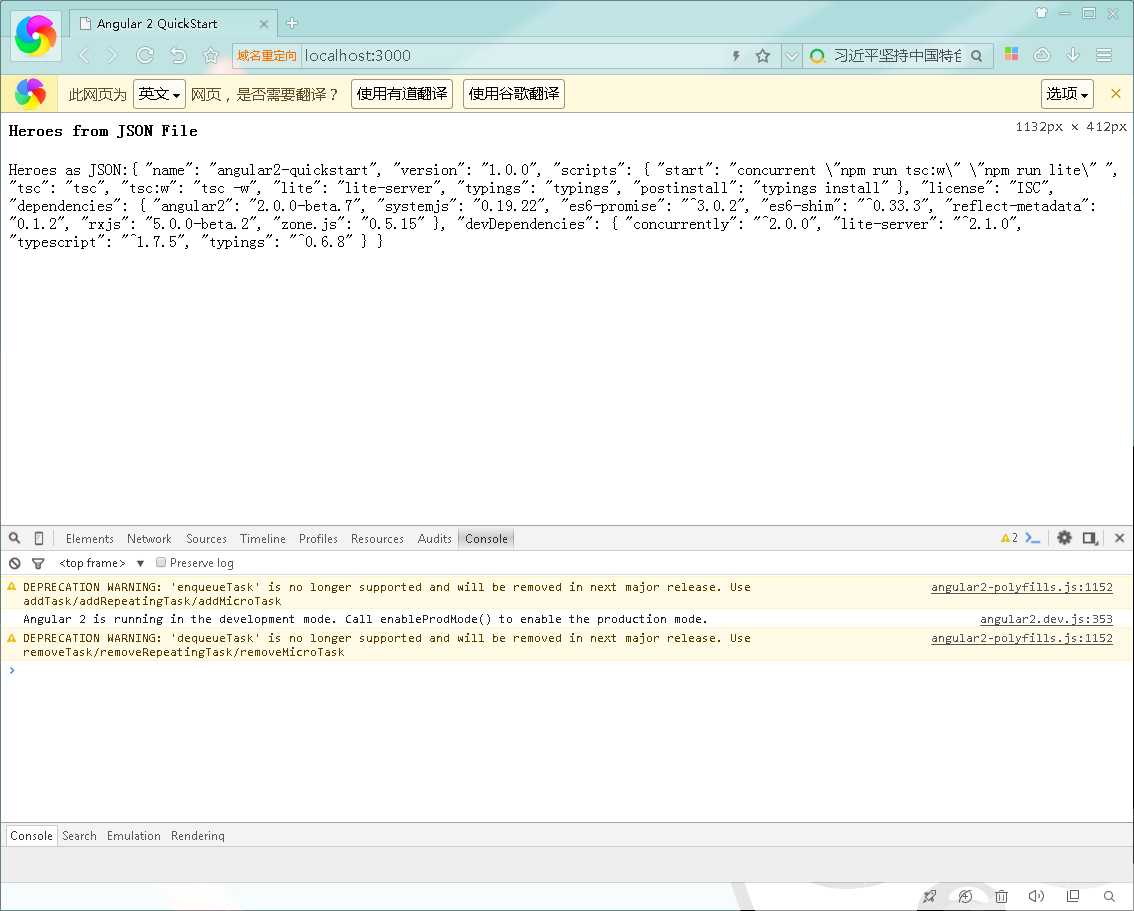Image resolution: width=1134 pixels, height=911 pixels.
Task: Switch to the Network tab
Action: [x=149, y=539]
